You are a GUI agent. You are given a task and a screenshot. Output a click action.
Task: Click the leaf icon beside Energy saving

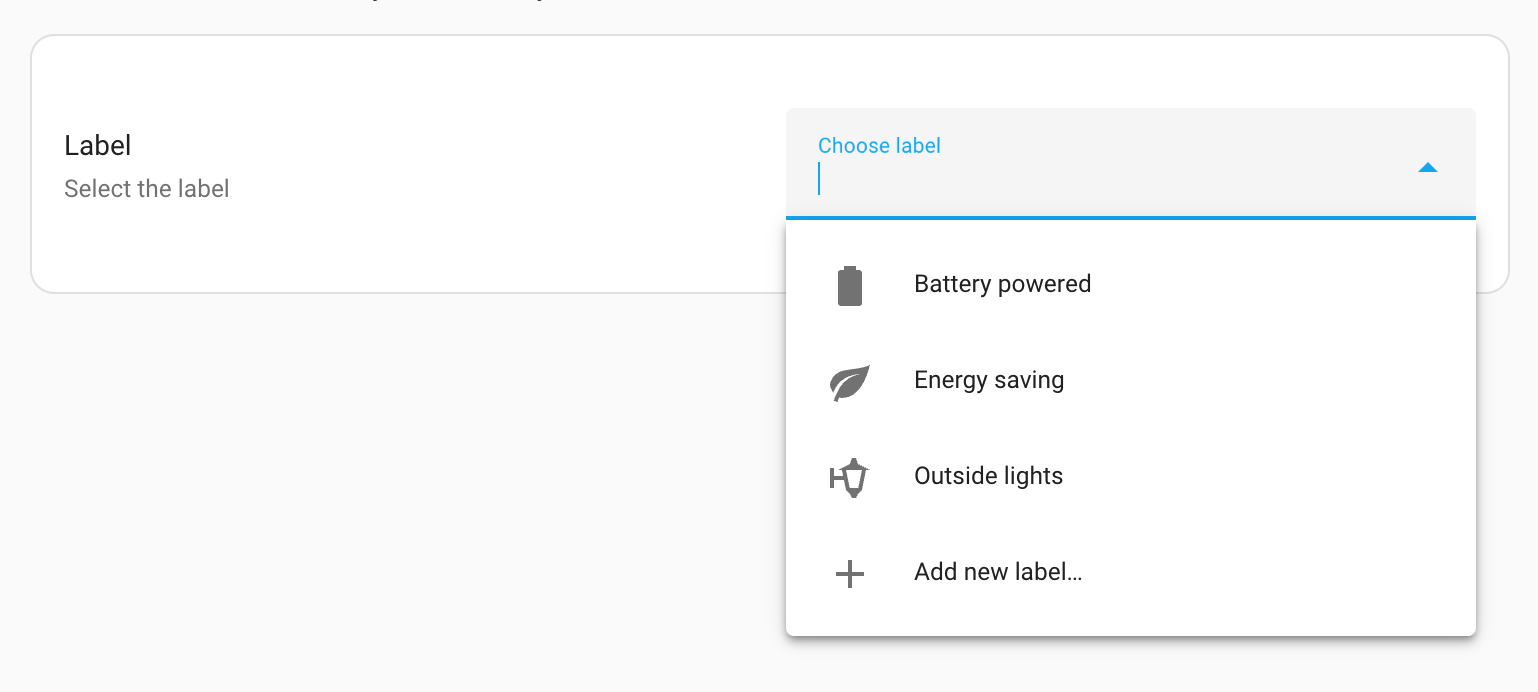(848, 380)
